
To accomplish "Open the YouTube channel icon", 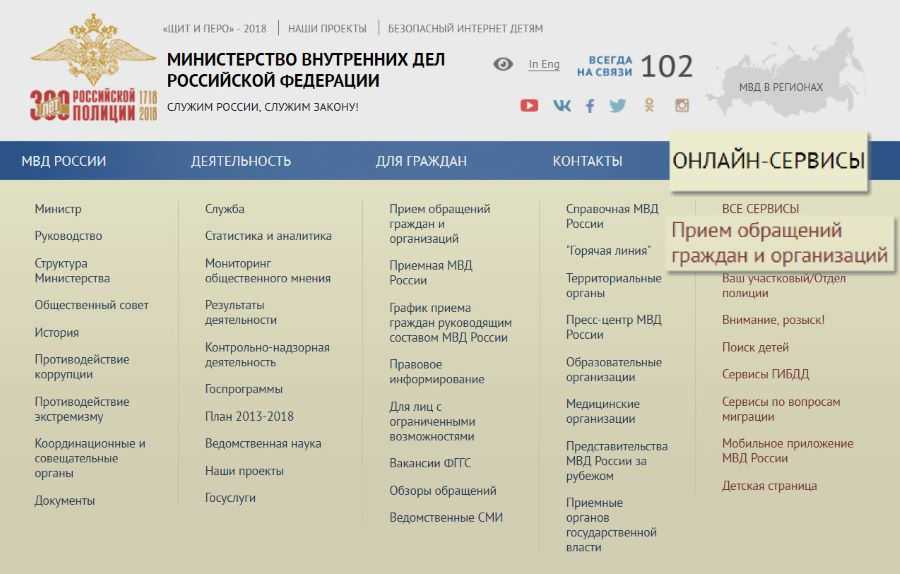I will pos(529,105).
